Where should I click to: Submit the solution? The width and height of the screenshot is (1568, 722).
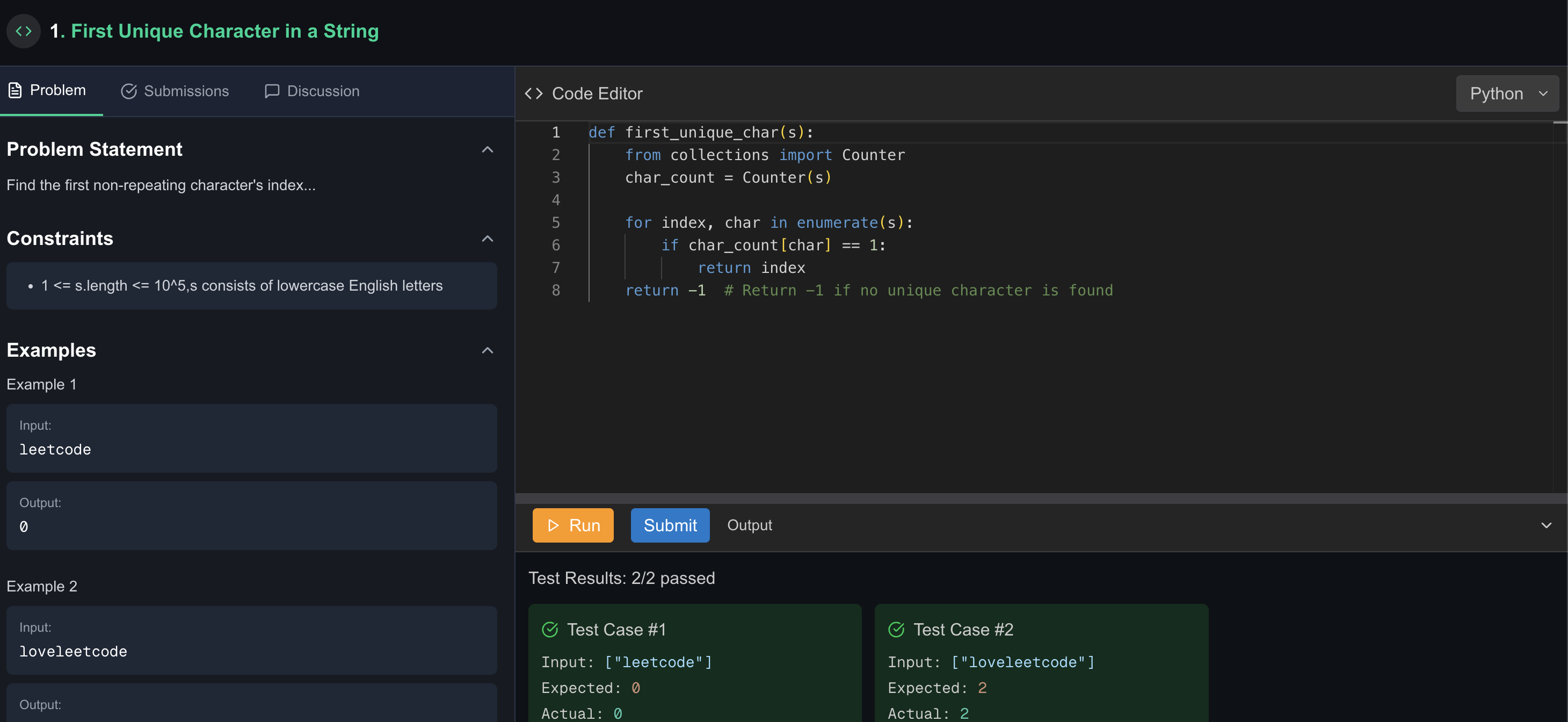(x=670, y=525)
